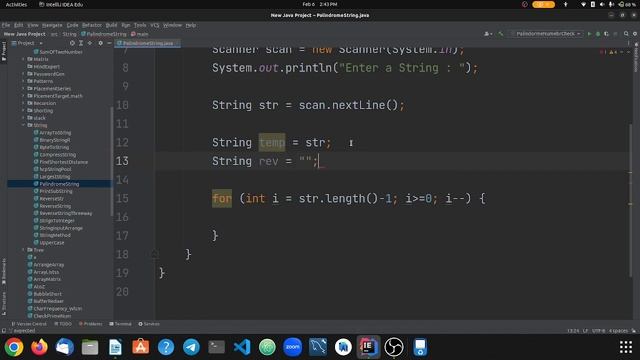This screenshot has width=640, height=360.
Task: Open Thunderbird mail from the dock
Action: coord(64,347)
